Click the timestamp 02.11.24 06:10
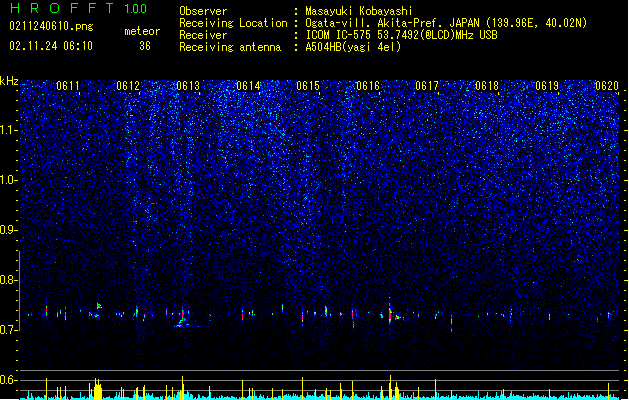Screen dimensions: 629x400 [x=51, y=46]
